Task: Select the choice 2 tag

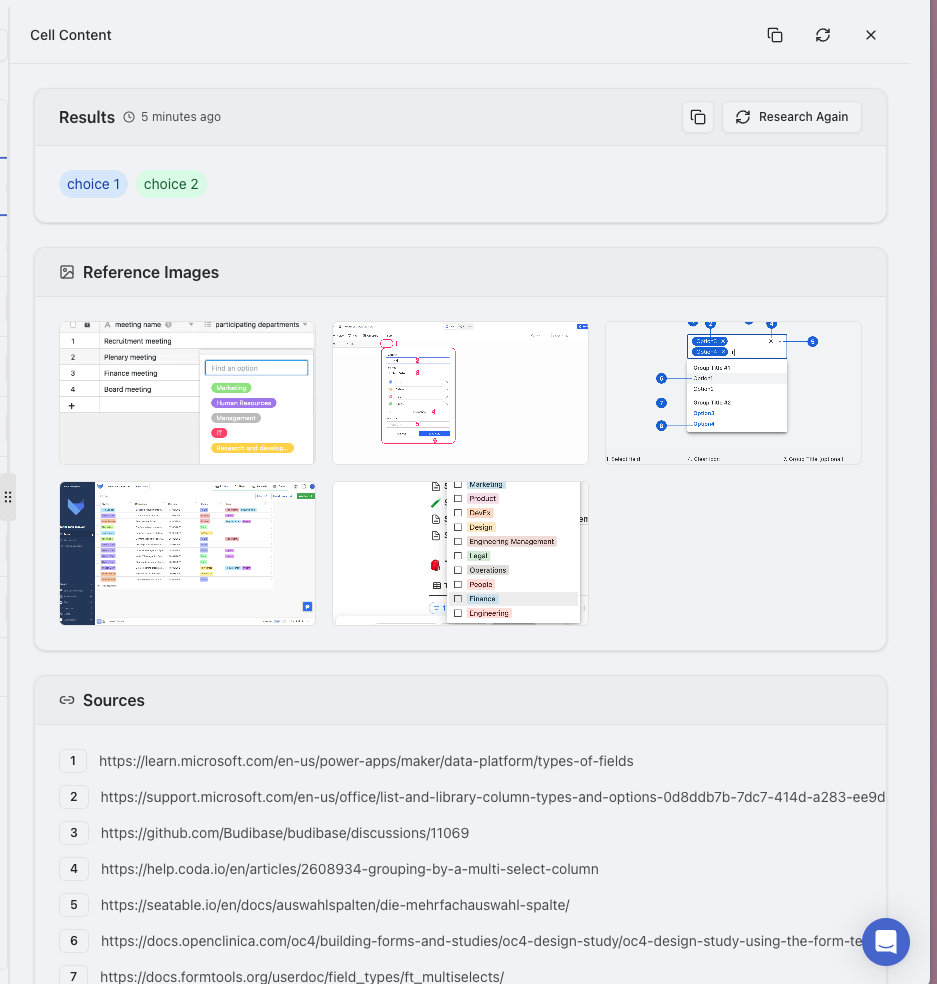Action: point(170,183)
